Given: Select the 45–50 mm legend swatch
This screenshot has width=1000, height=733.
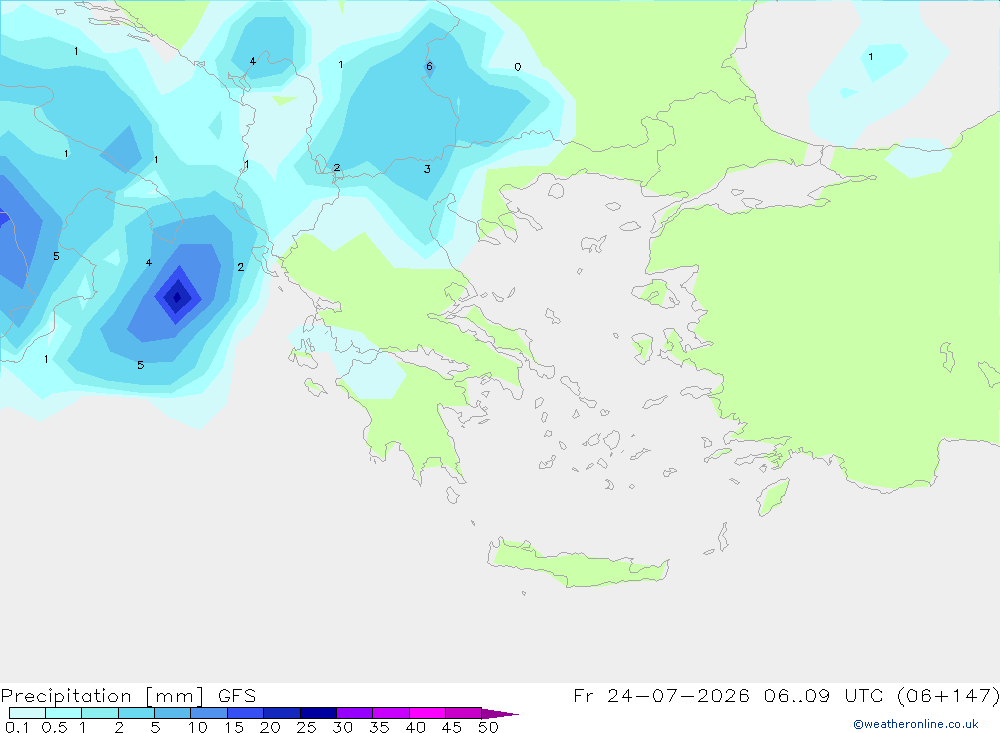Looking at the screenshot, I should pyautogui.click(x=463, y=713).
